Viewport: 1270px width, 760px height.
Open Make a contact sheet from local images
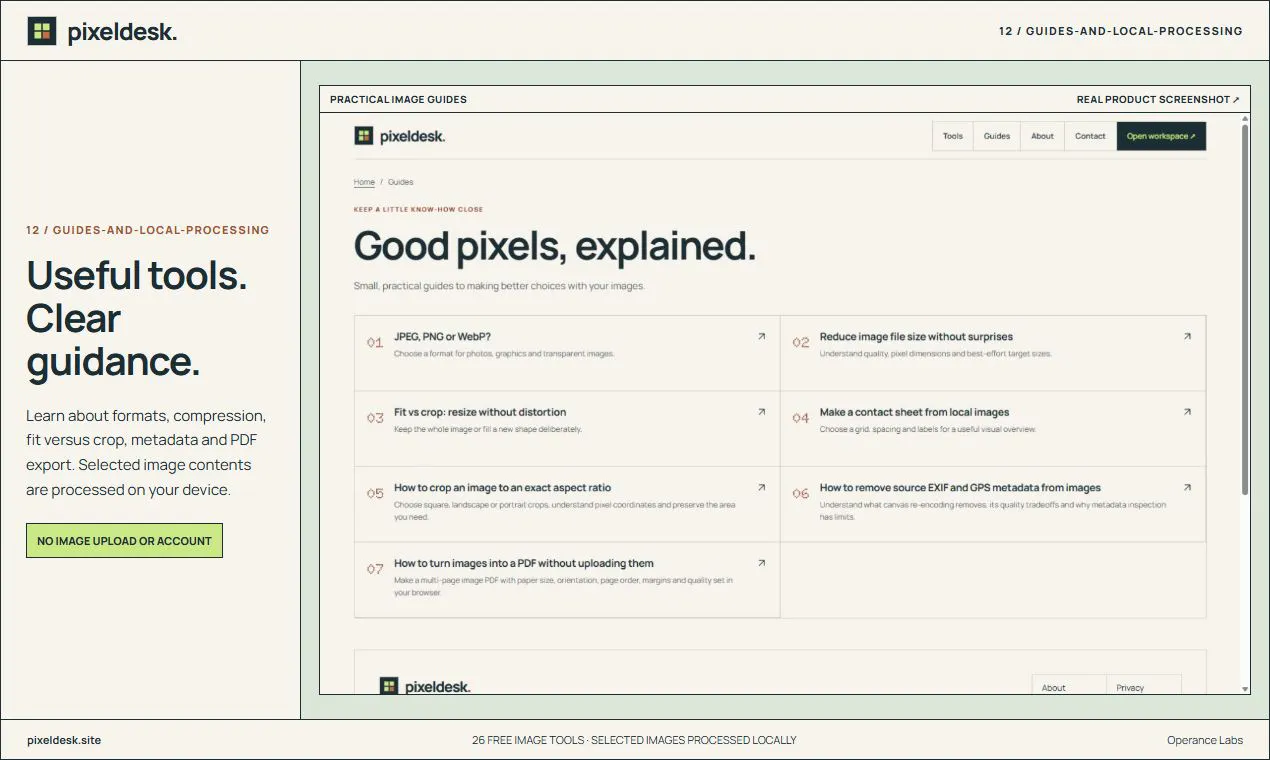point(993,428)
